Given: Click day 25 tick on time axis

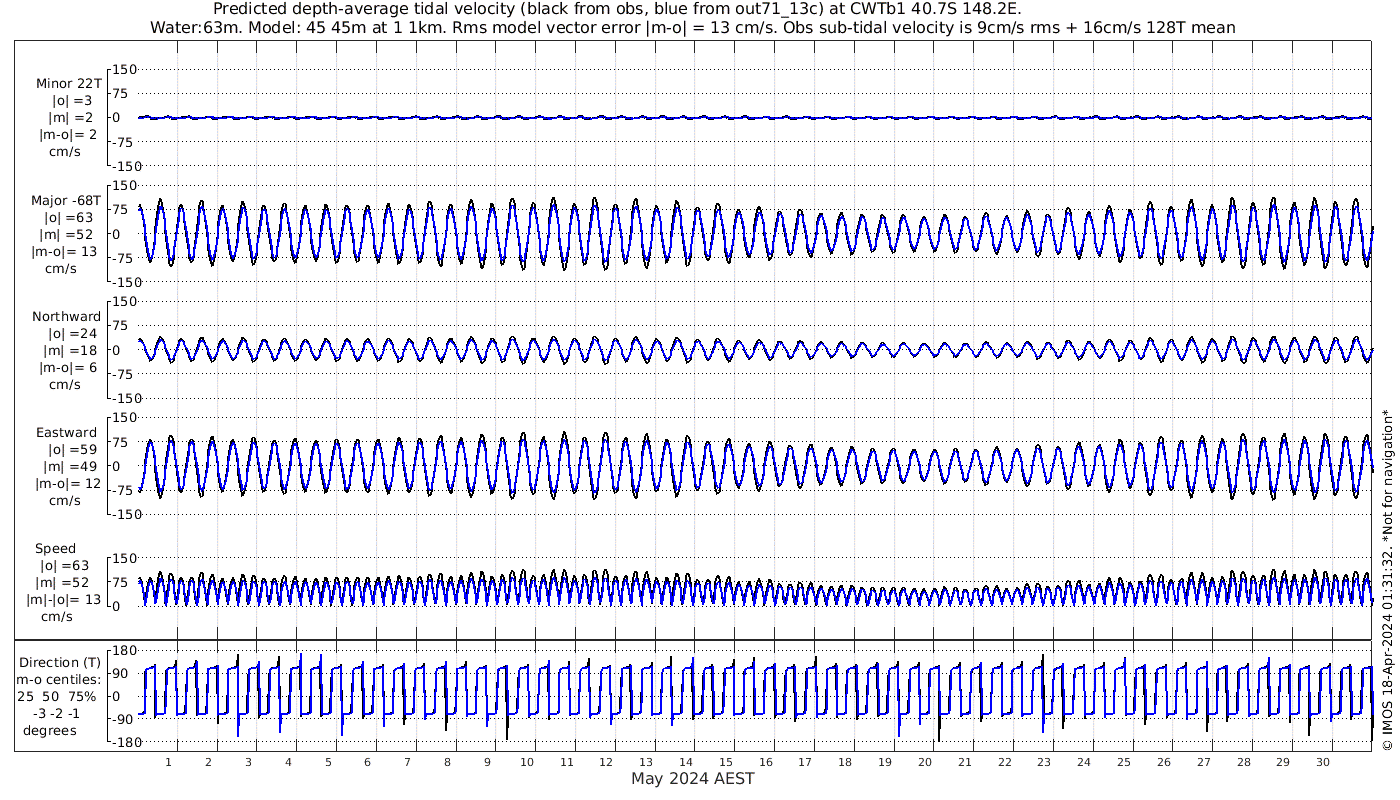Looking at the screenshot, I should [x=1124, y=762].
